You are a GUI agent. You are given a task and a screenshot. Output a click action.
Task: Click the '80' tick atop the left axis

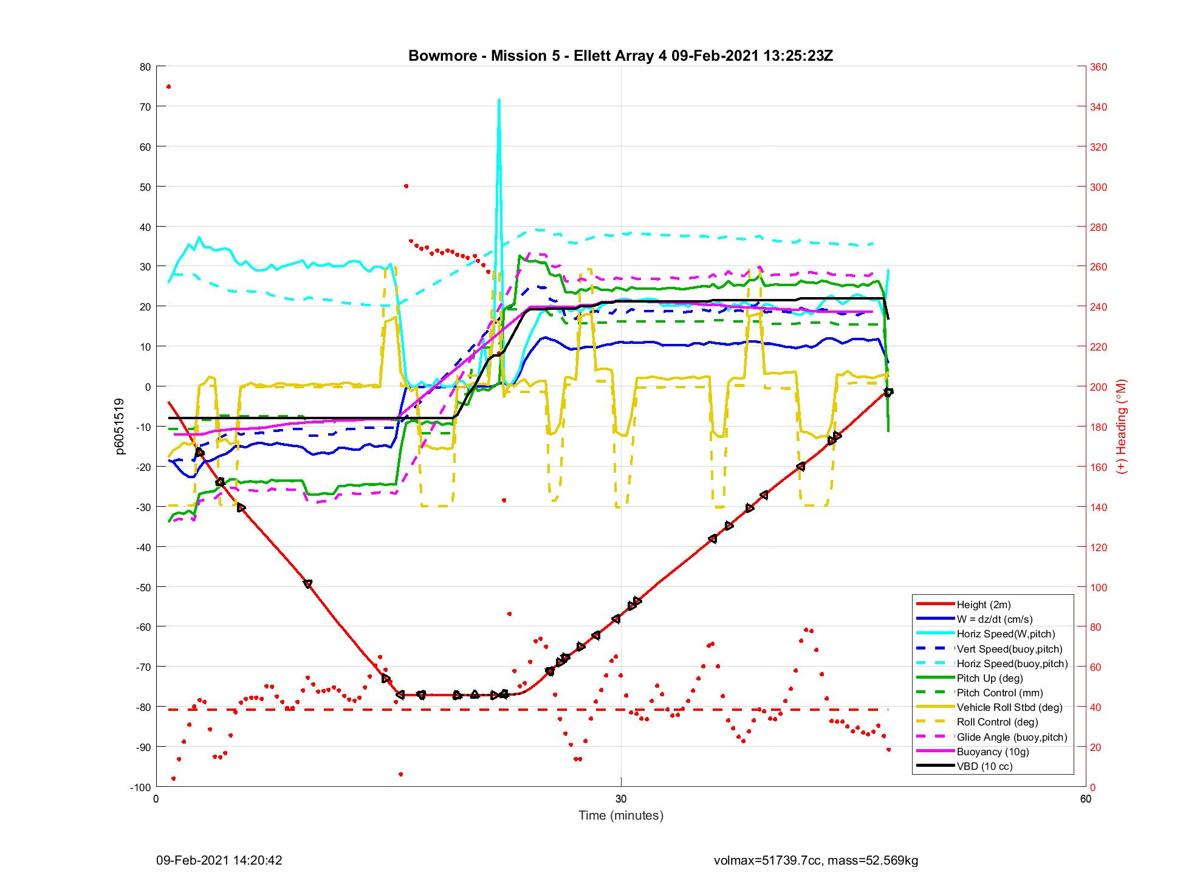coord(145,67)
